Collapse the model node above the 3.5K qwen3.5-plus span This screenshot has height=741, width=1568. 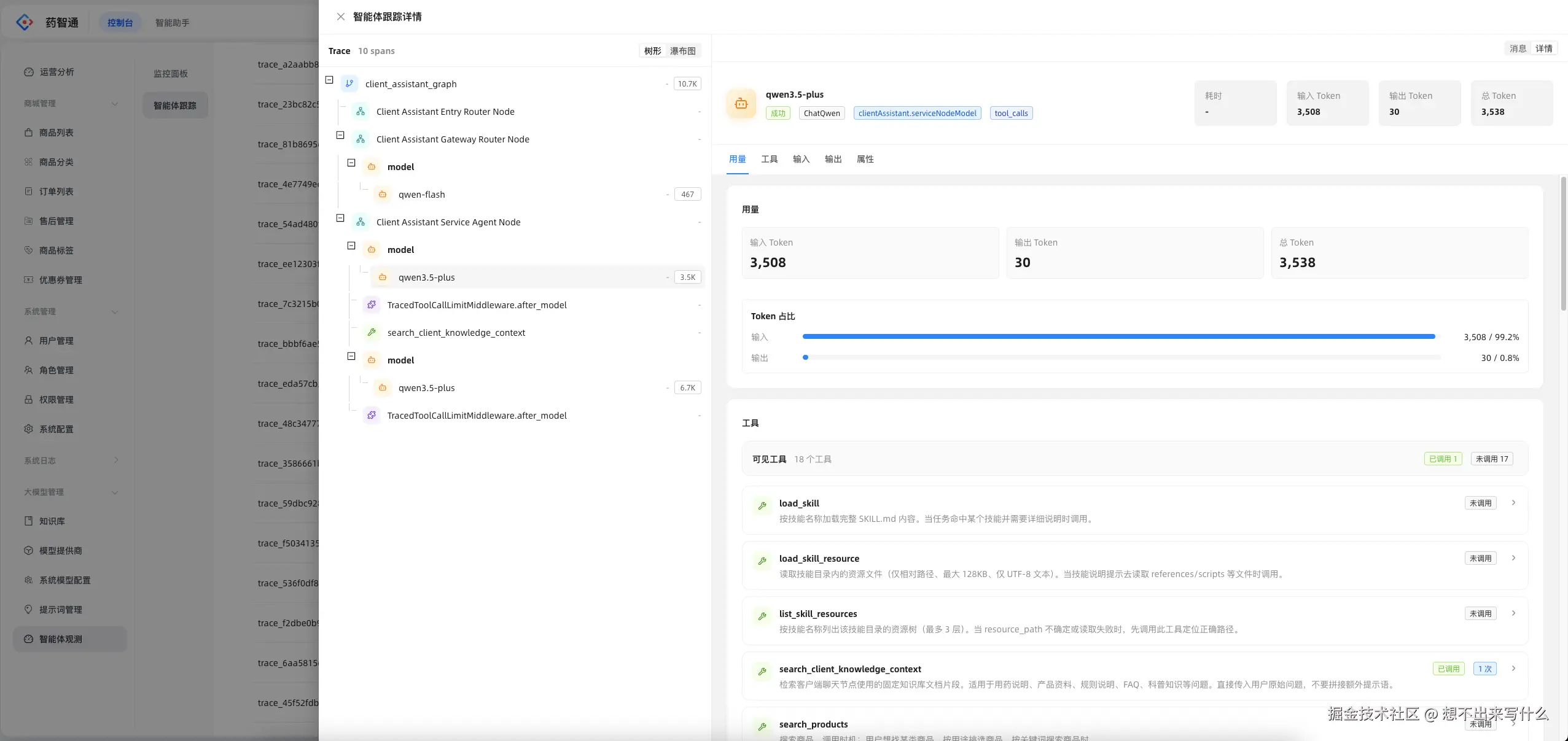pyautogui.click(x=351, y=246)
